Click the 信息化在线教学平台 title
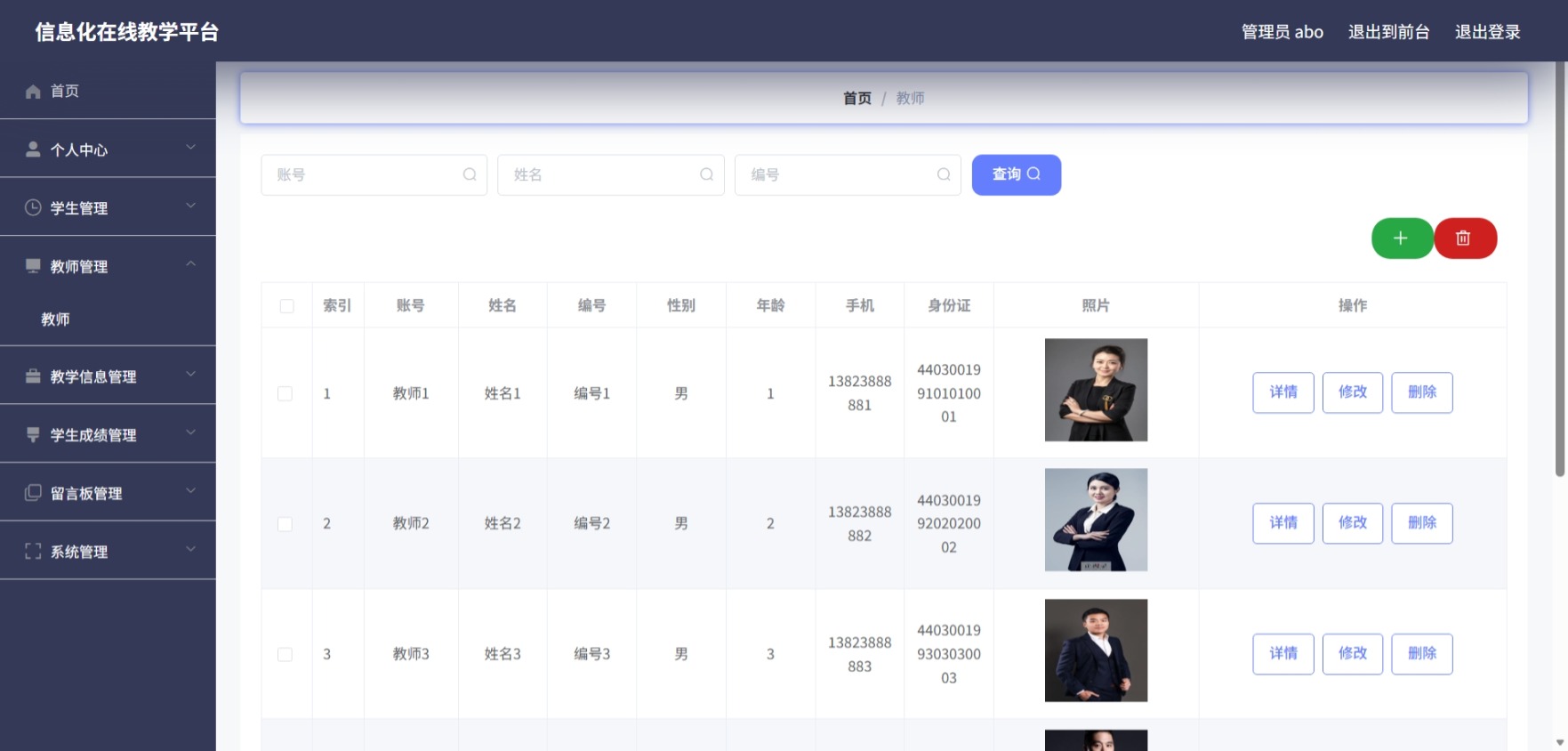 [127, 32]
